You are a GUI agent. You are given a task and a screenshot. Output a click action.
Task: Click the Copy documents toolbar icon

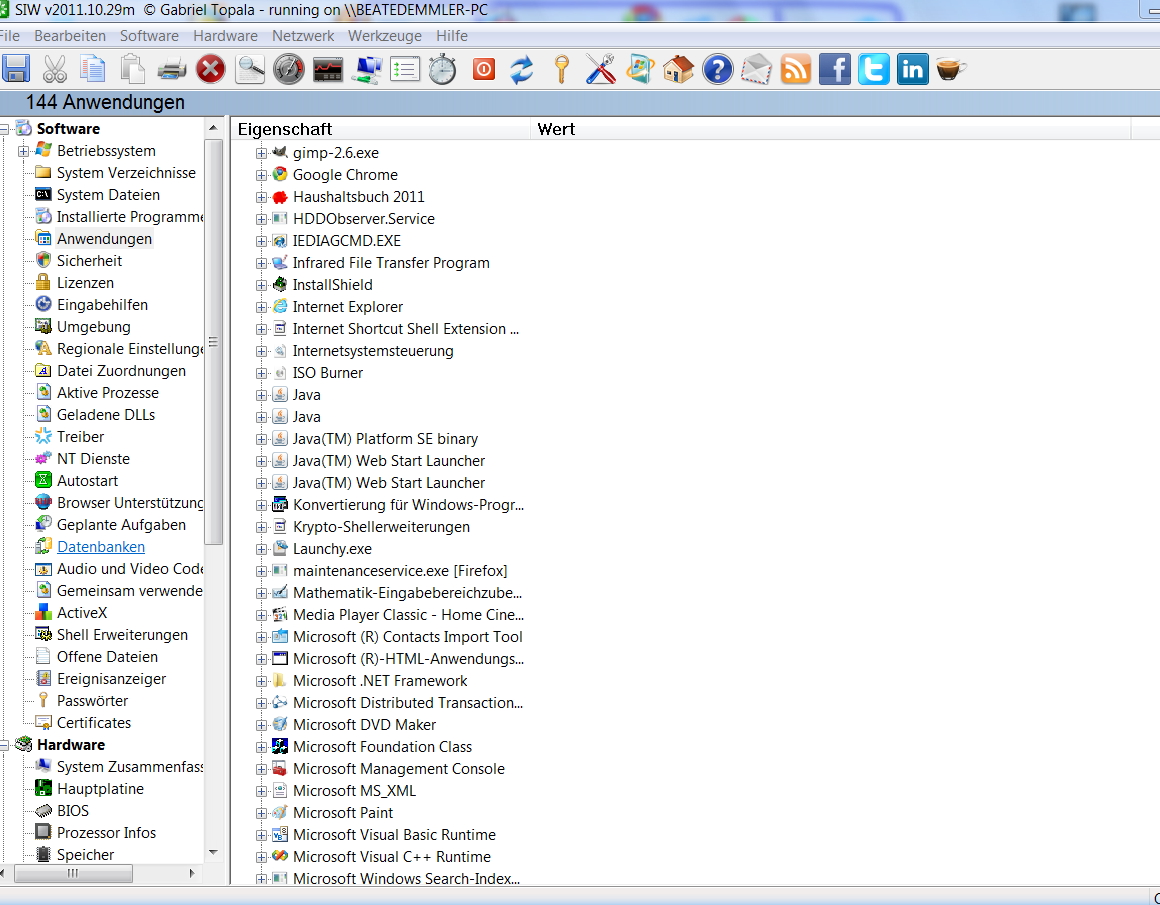pos(93,69)
